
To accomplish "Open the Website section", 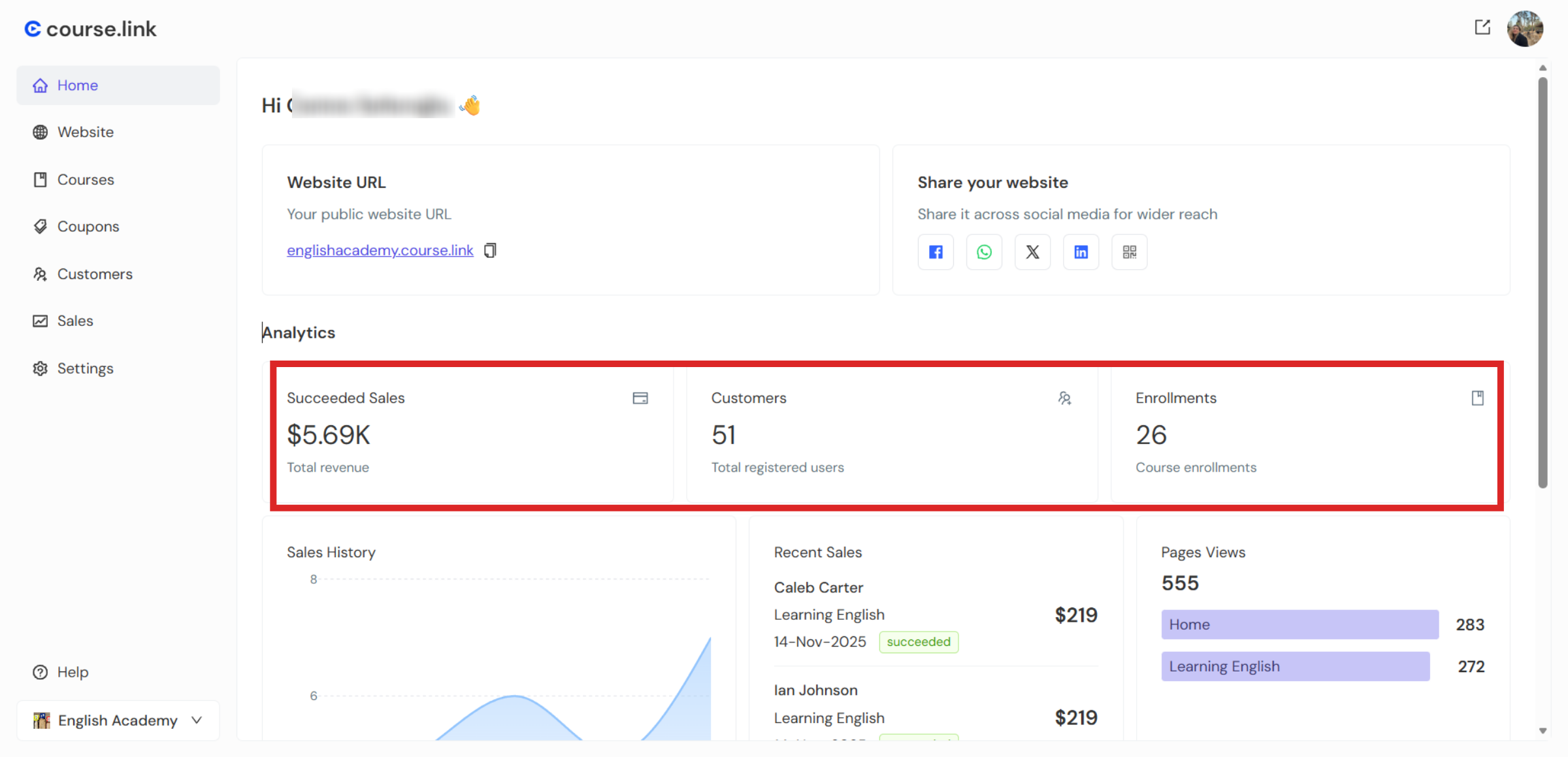I will 118,132.
